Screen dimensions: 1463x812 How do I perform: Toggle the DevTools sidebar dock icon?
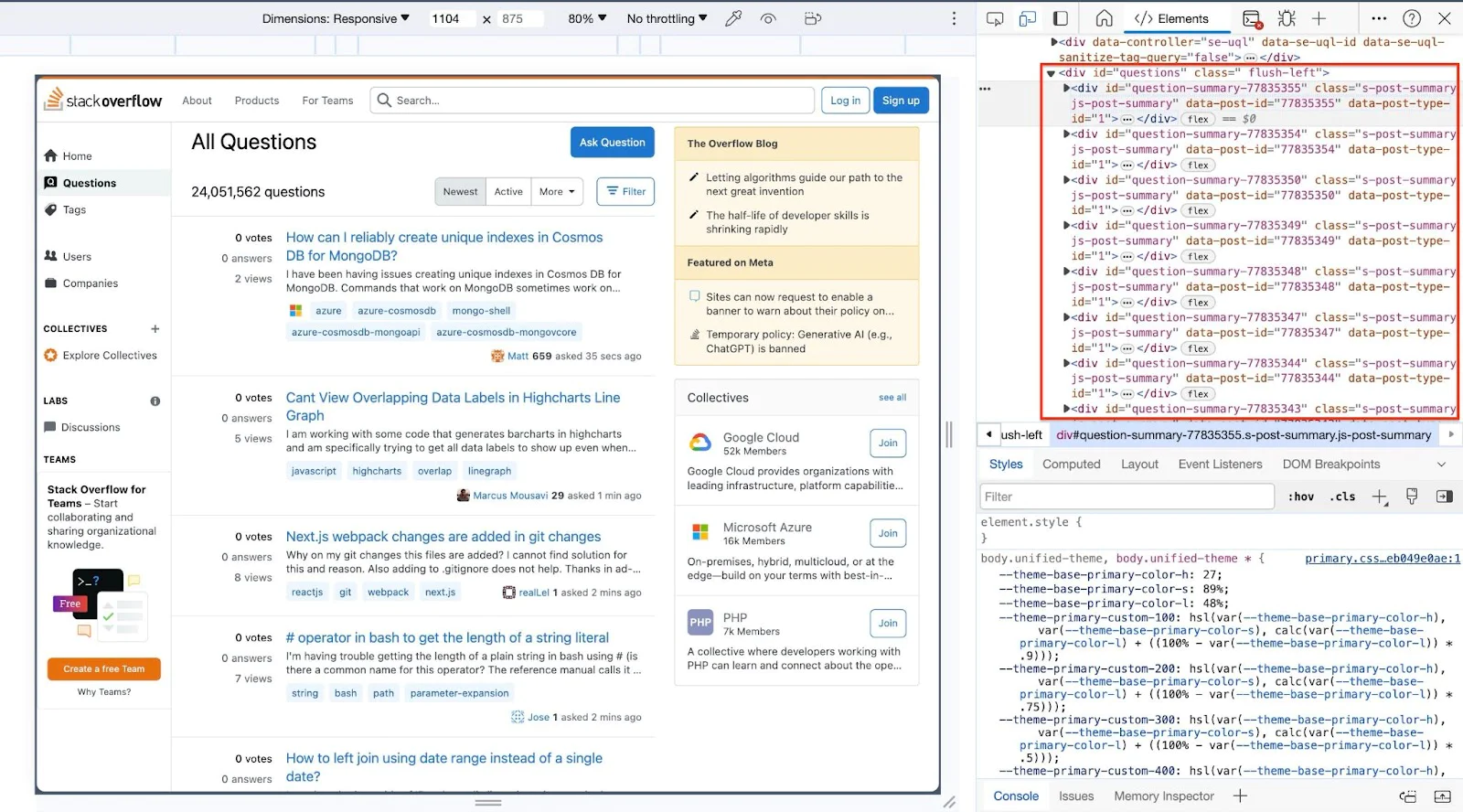pyautogui.click(x=1061, y=18)
